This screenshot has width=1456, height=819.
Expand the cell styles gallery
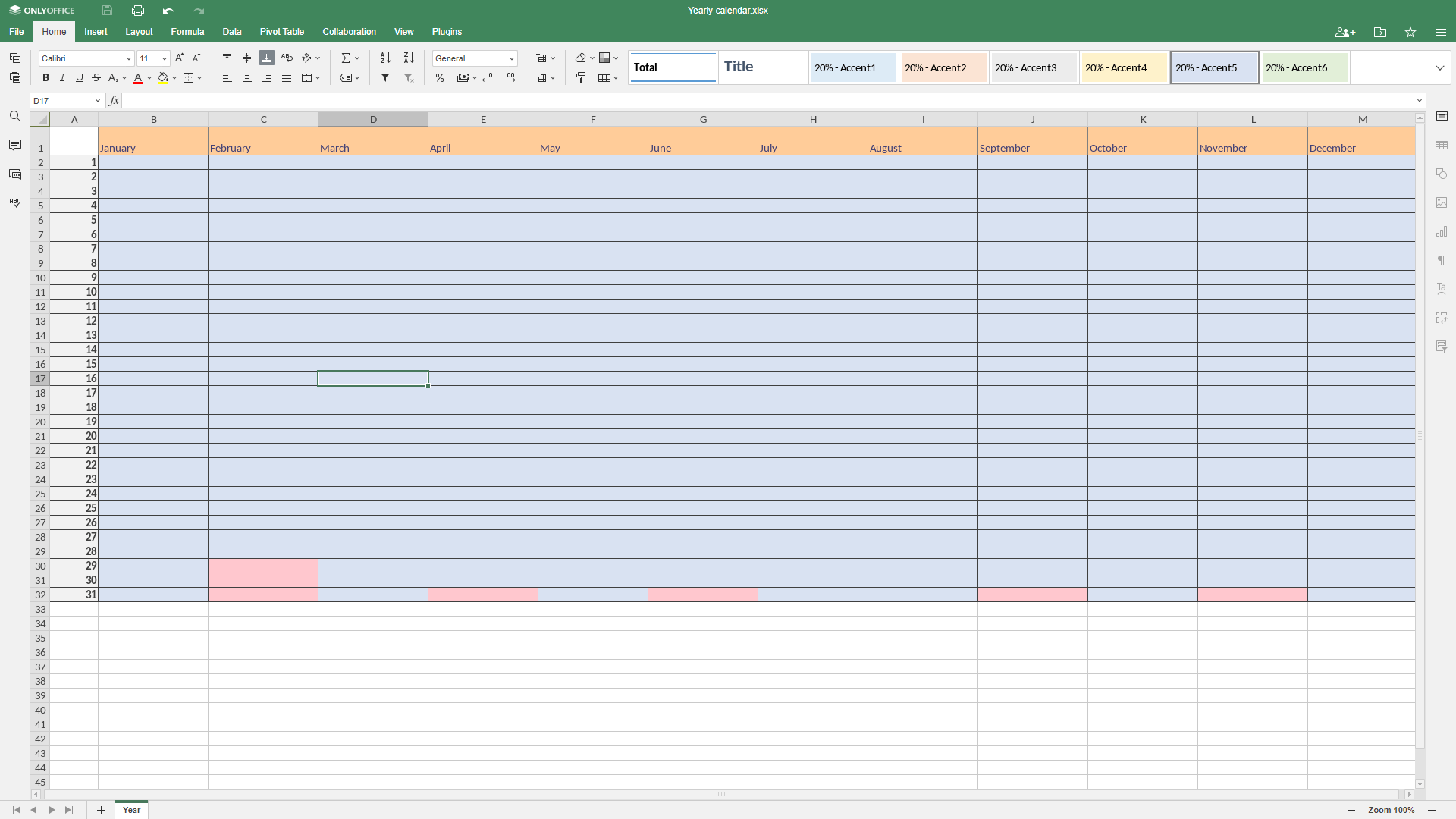(1439, 68)
